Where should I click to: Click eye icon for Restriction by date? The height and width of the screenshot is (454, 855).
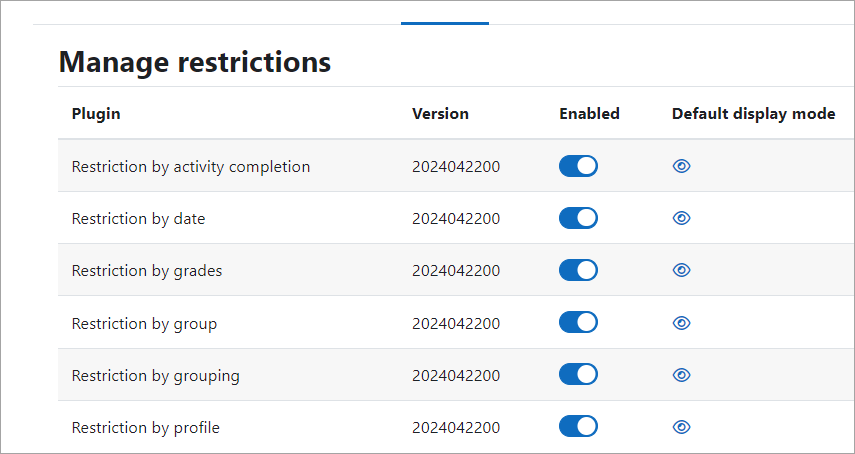681,219
